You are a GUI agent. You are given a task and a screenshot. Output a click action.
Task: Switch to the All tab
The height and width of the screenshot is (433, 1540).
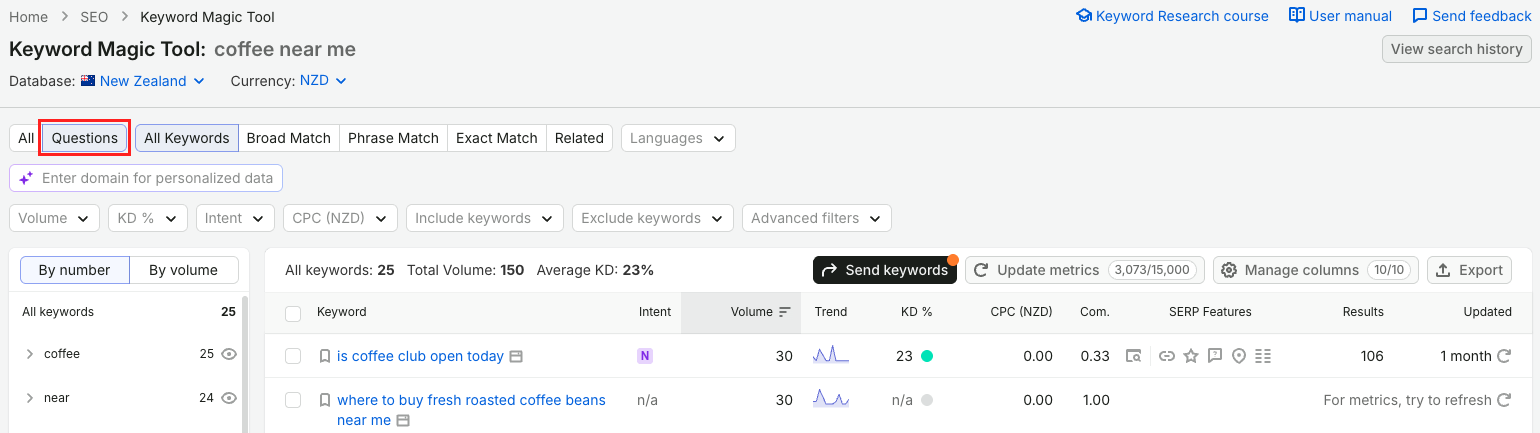click(26, 138)
